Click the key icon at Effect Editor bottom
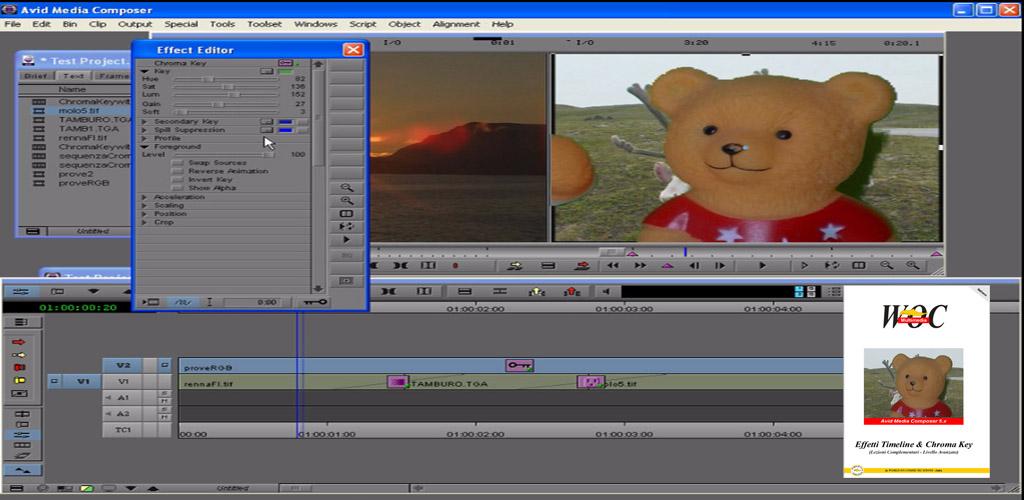 tap(317, 301)
